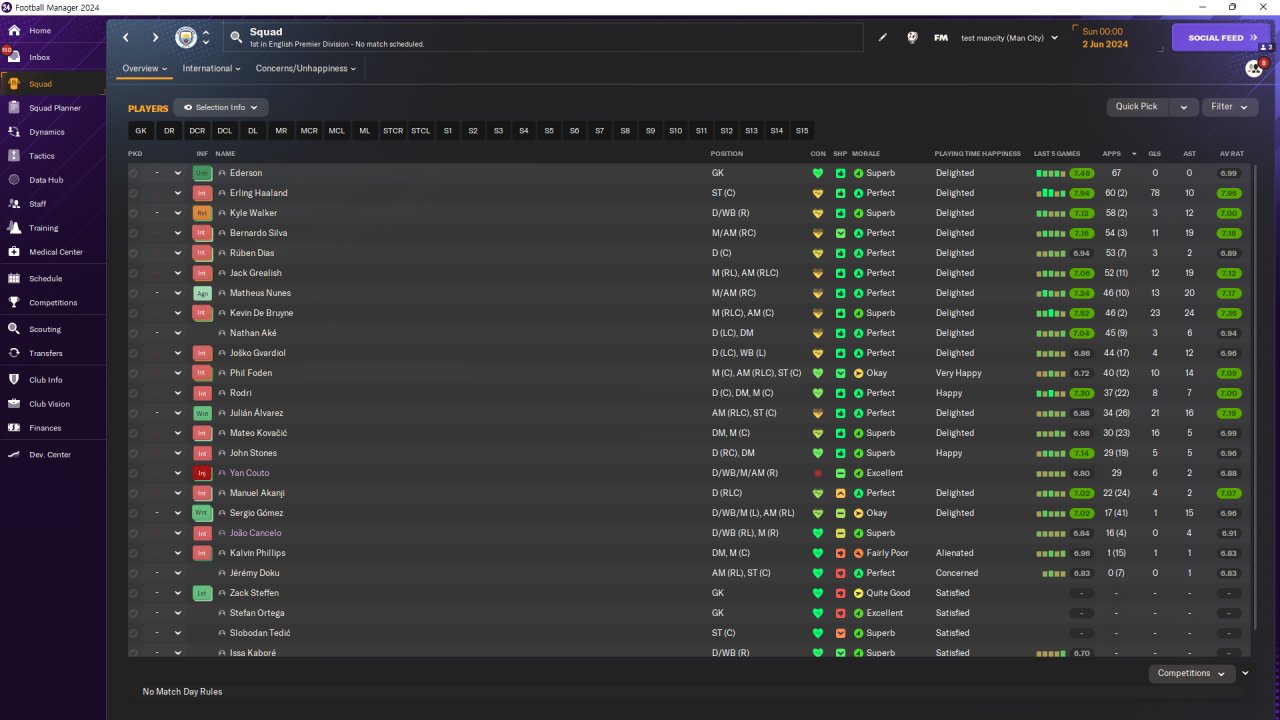This screenshot has width=1280, height=720.
Task: Expand the row chevron for Joško Gvardiol
Action: [x=178, y=353]
